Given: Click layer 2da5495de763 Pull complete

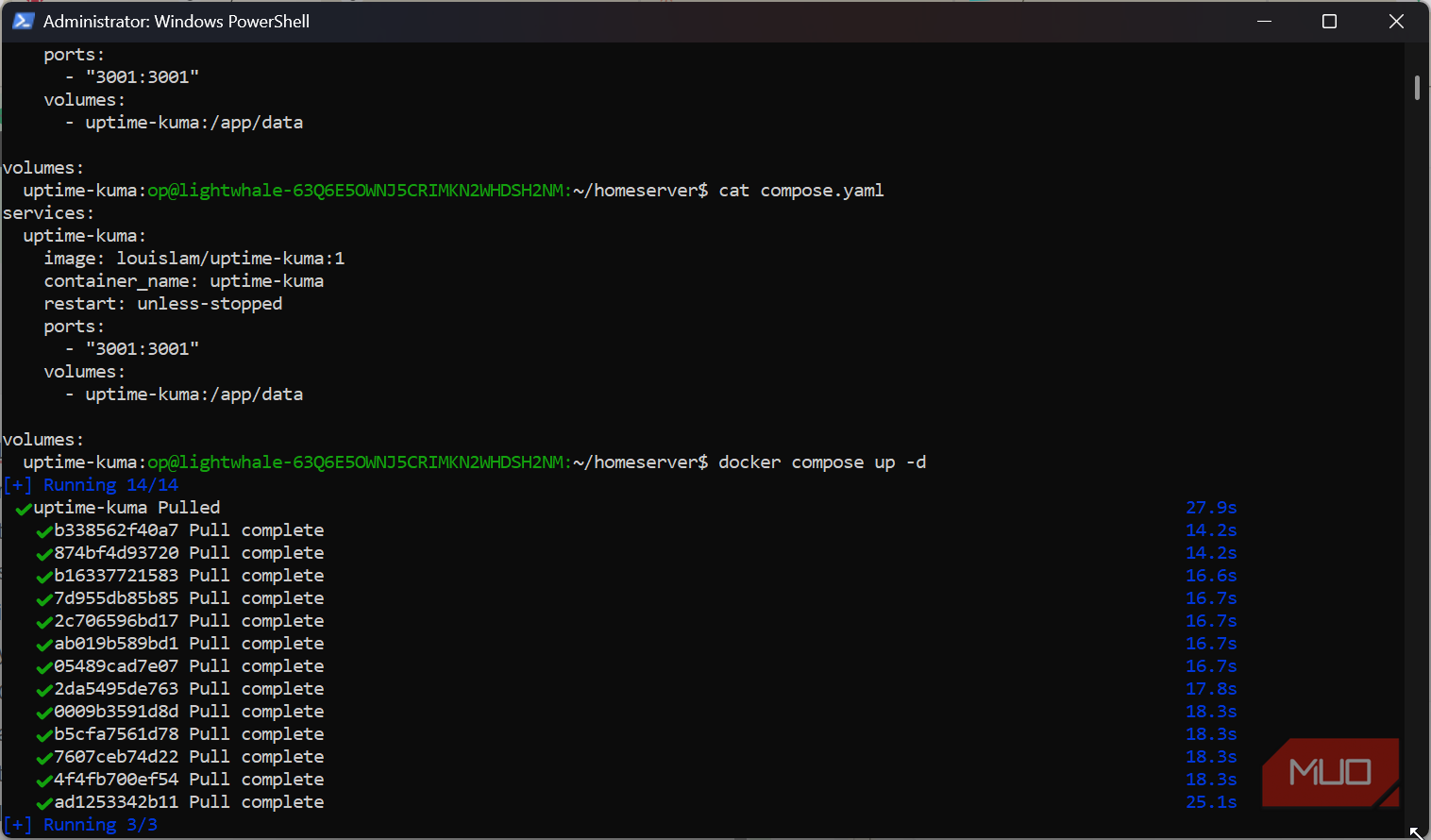Looking at the screenshot, I should [189, 689].
